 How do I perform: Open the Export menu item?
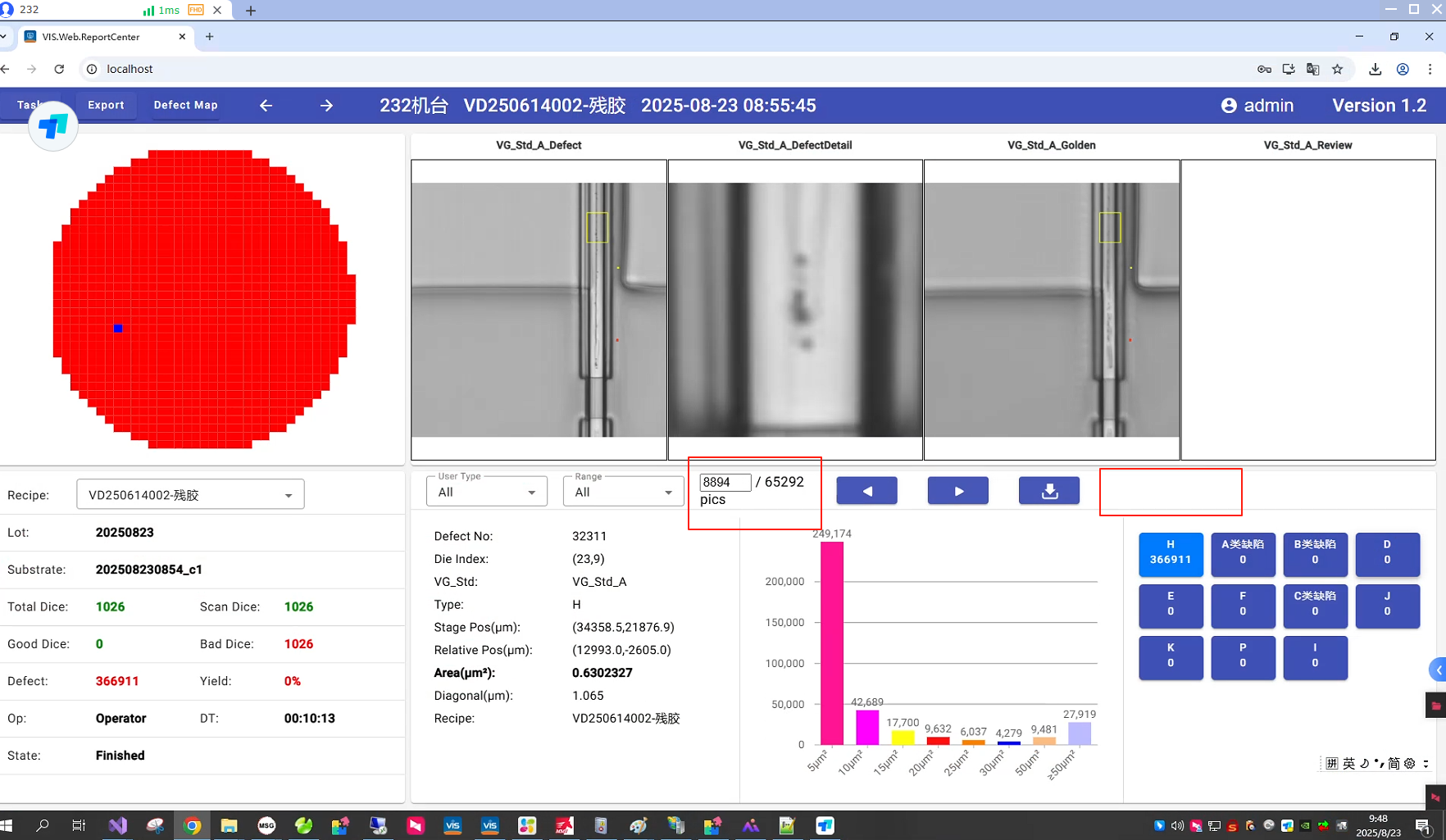(x=106, y=105)
